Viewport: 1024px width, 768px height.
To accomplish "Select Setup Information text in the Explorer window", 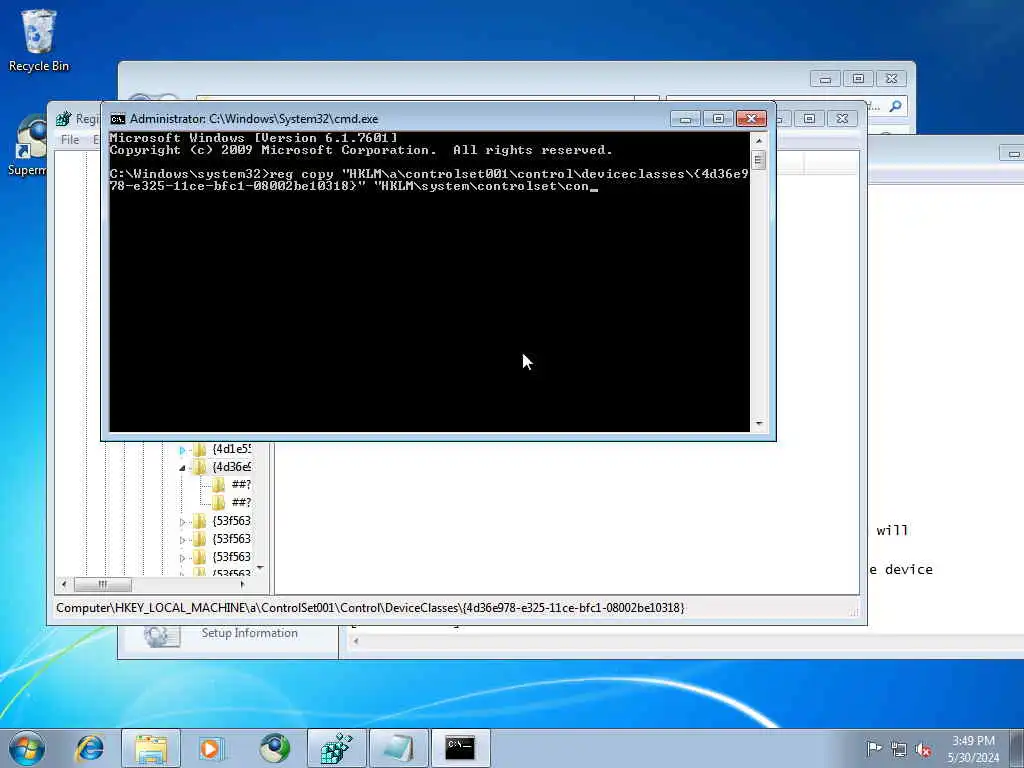I will [x=249, y=633].
